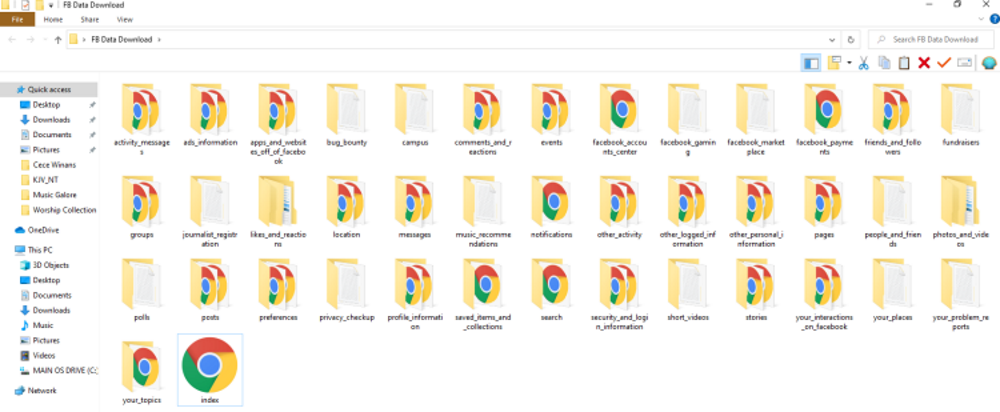Select the saved_items_and_collections folder
The image size is (1000, 412).
point(483,293)
